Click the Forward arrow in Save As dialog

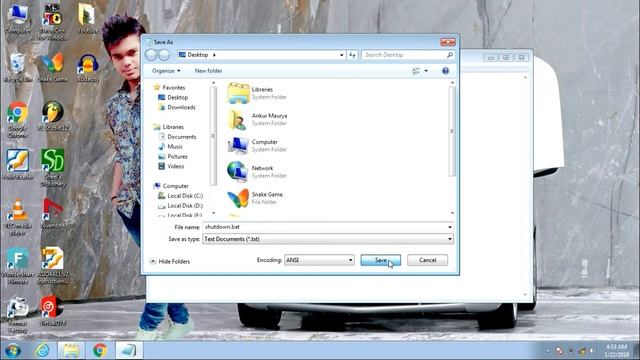(x=164, y=55)
